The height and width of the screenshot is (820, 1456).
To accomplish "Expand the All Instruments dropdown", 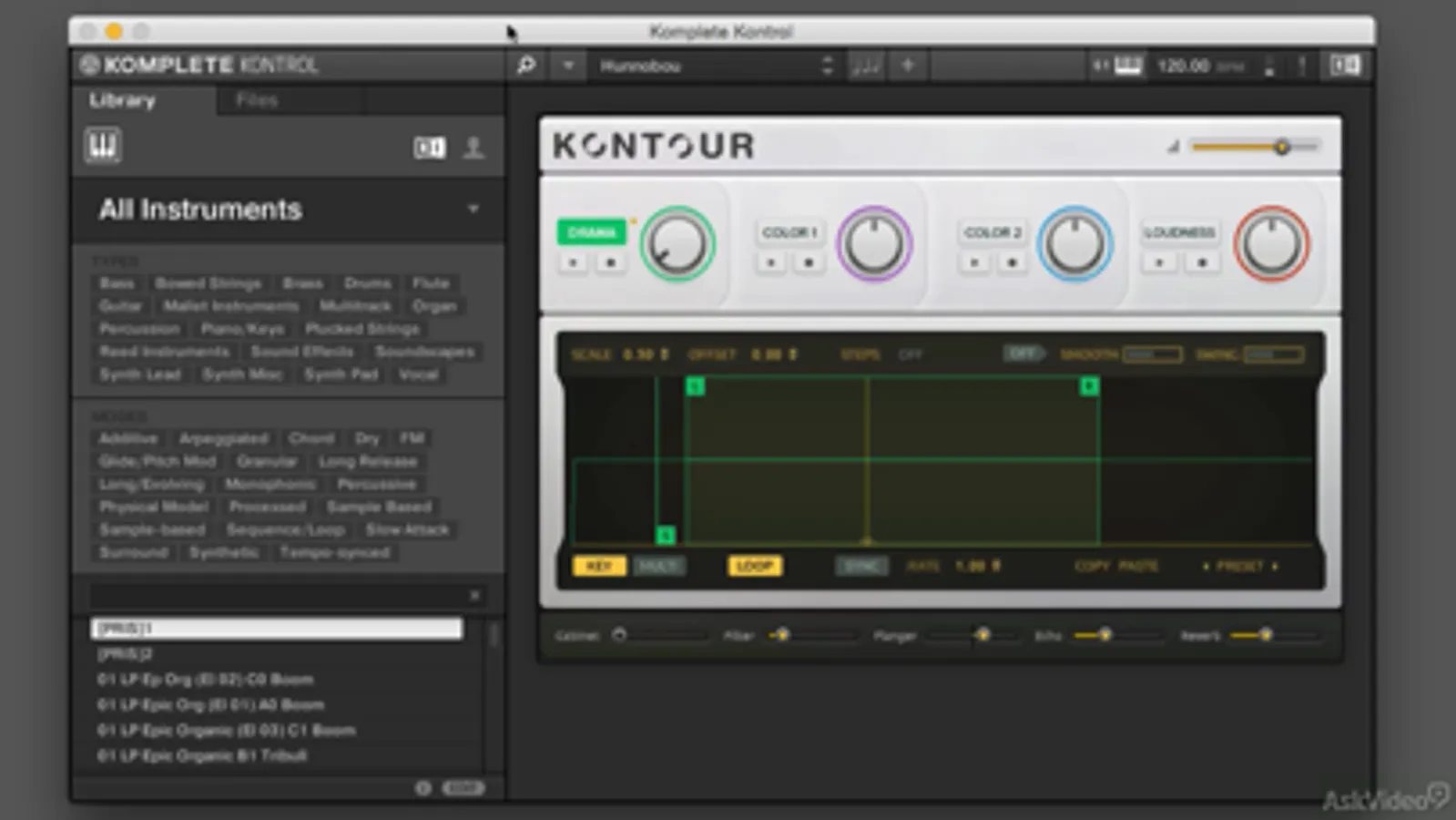I will [x=473, y=209].
